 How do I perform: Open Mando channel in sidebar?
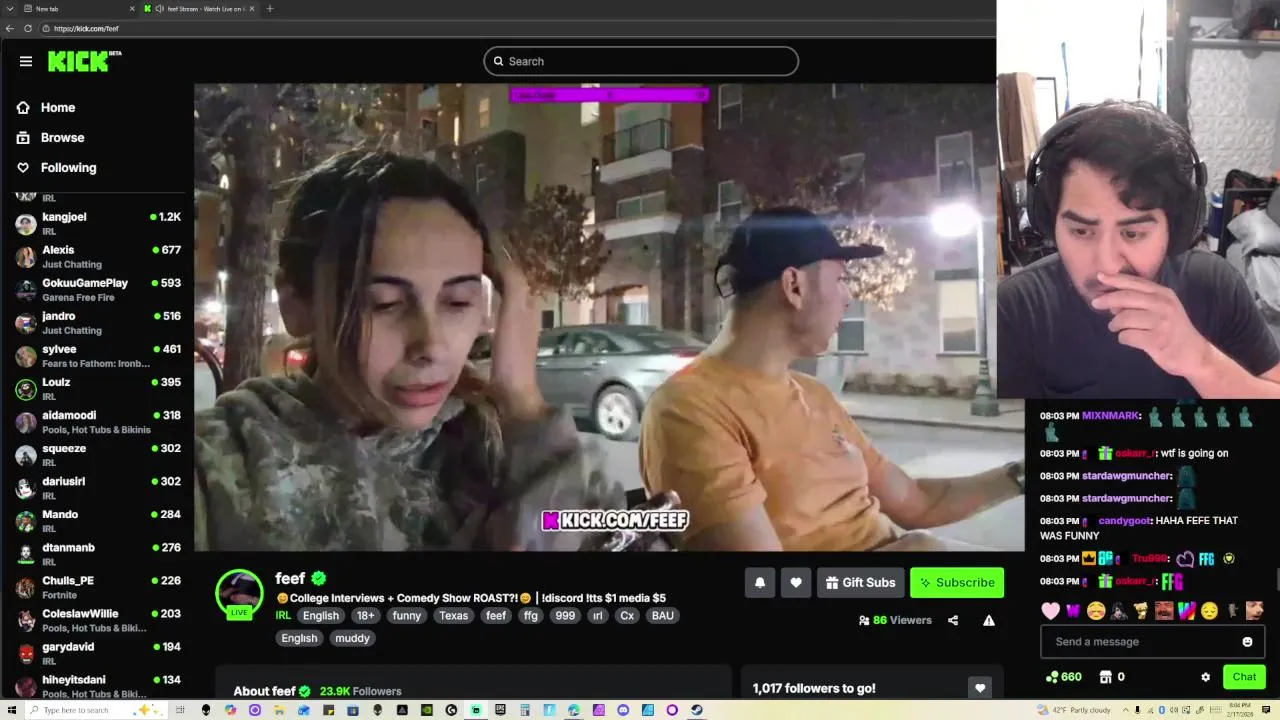pyautogui.click(x=98, y=520)
